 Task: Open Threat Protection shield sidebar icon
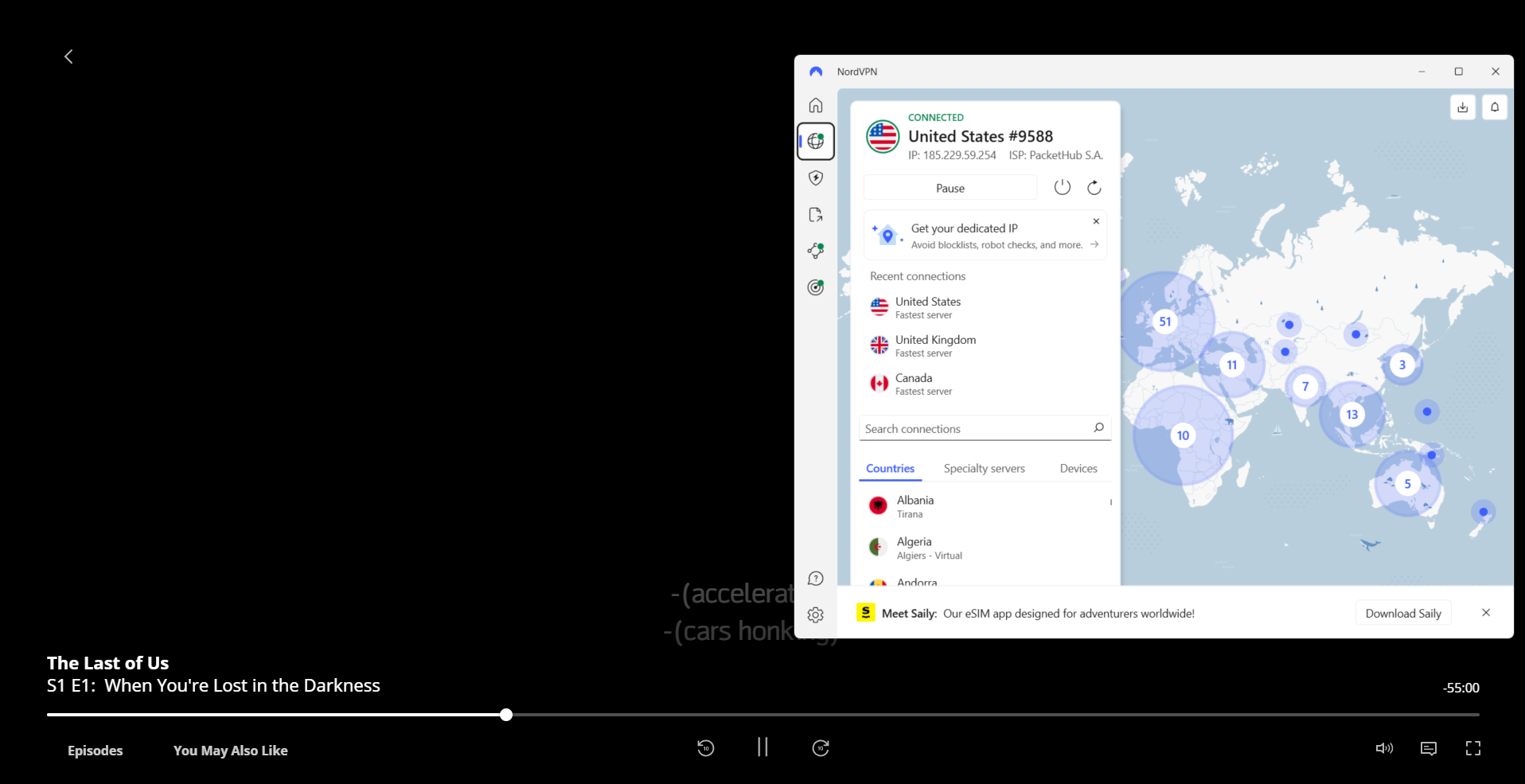click(816, 178)
